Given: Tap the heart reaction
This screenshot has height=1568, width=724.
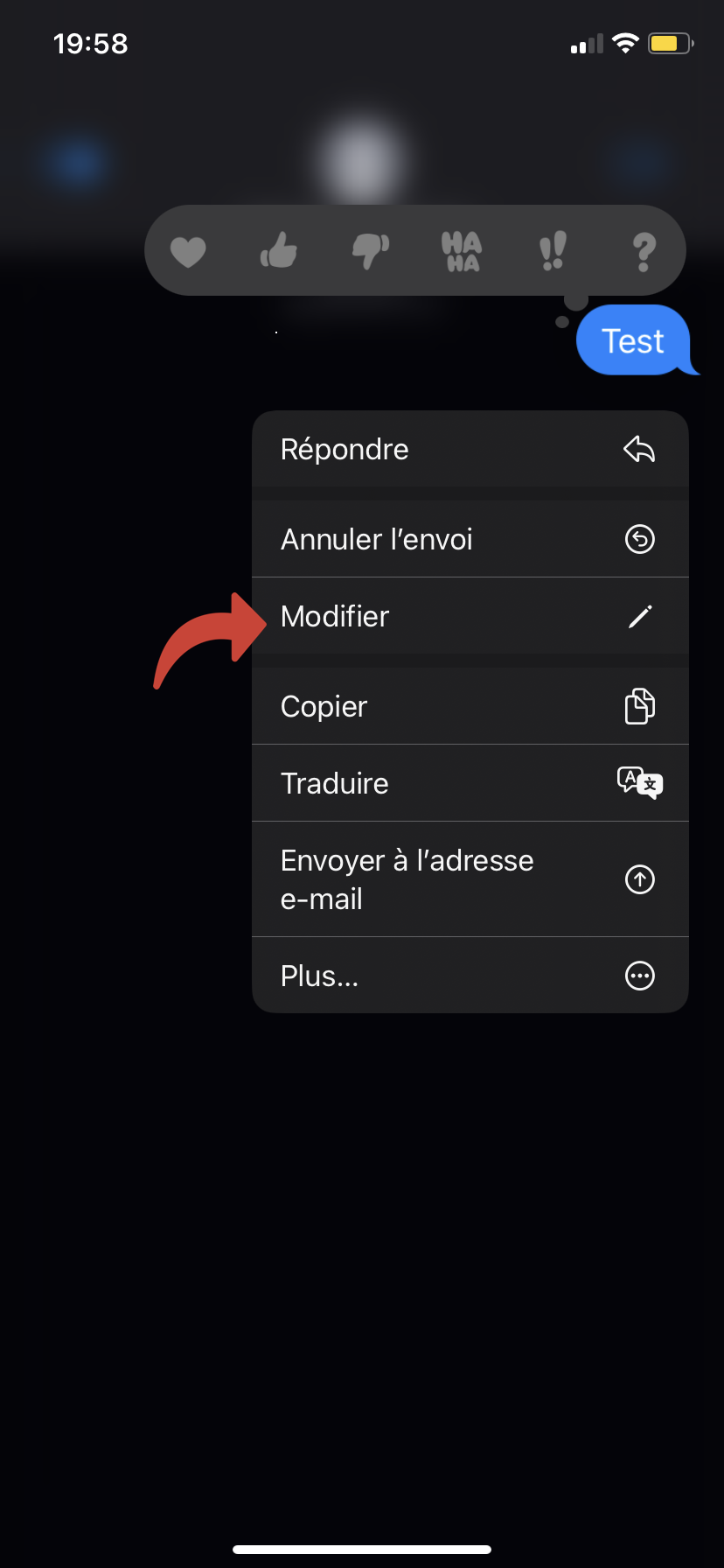Looking at the screenshot, I should pos(188,252).
